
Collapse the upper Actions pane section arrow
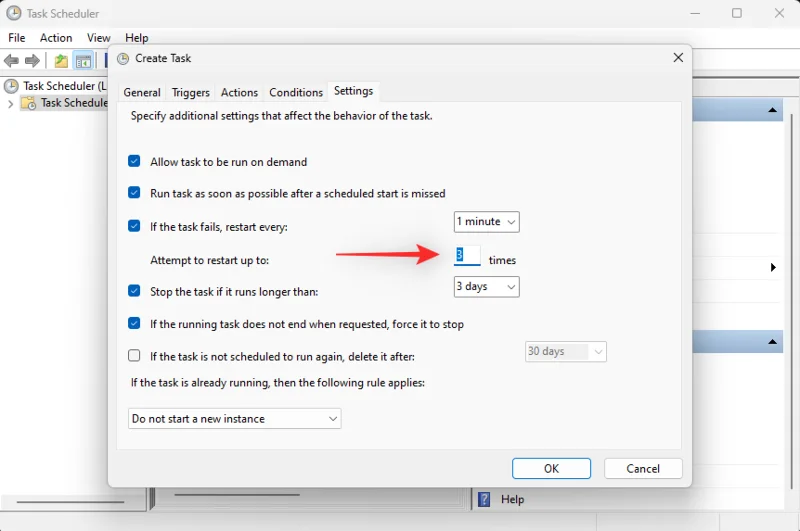click(x=772, y=110)
